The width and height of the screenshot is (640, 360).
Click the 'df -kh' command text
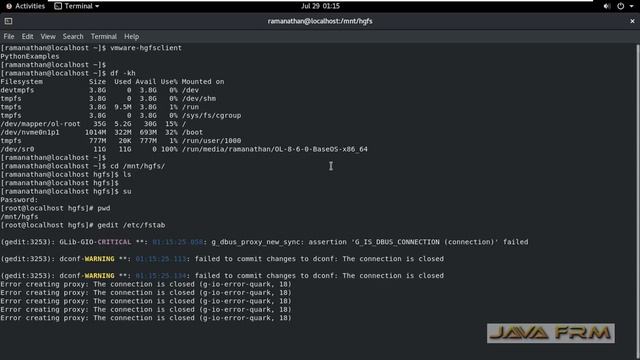click(x=122, y=73)
